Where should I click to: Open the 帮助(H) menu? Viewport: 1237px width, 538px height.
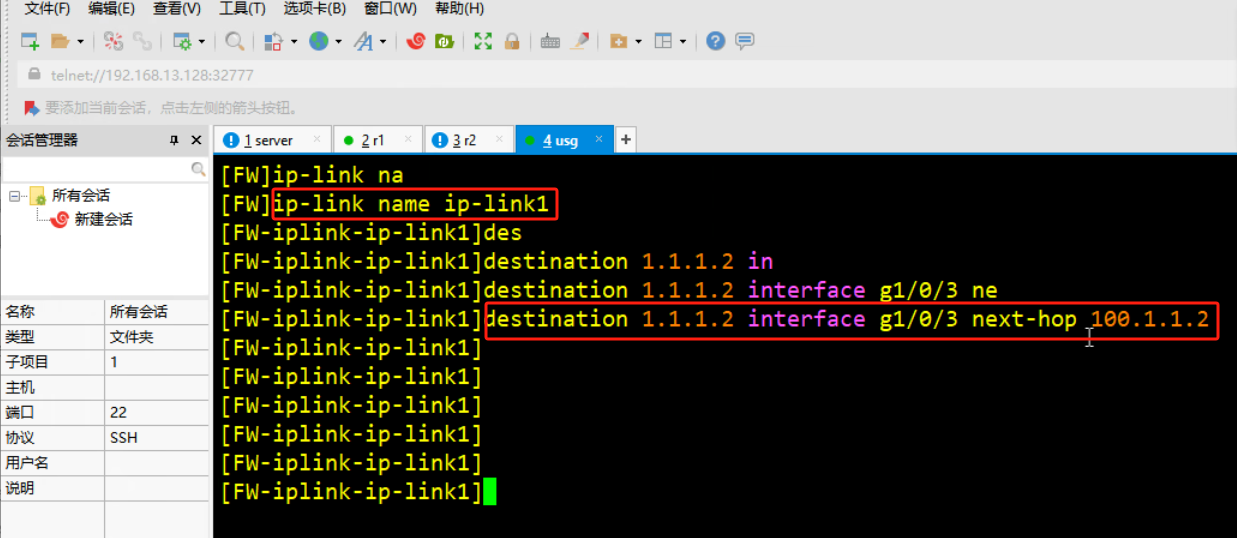pos(459,8)
